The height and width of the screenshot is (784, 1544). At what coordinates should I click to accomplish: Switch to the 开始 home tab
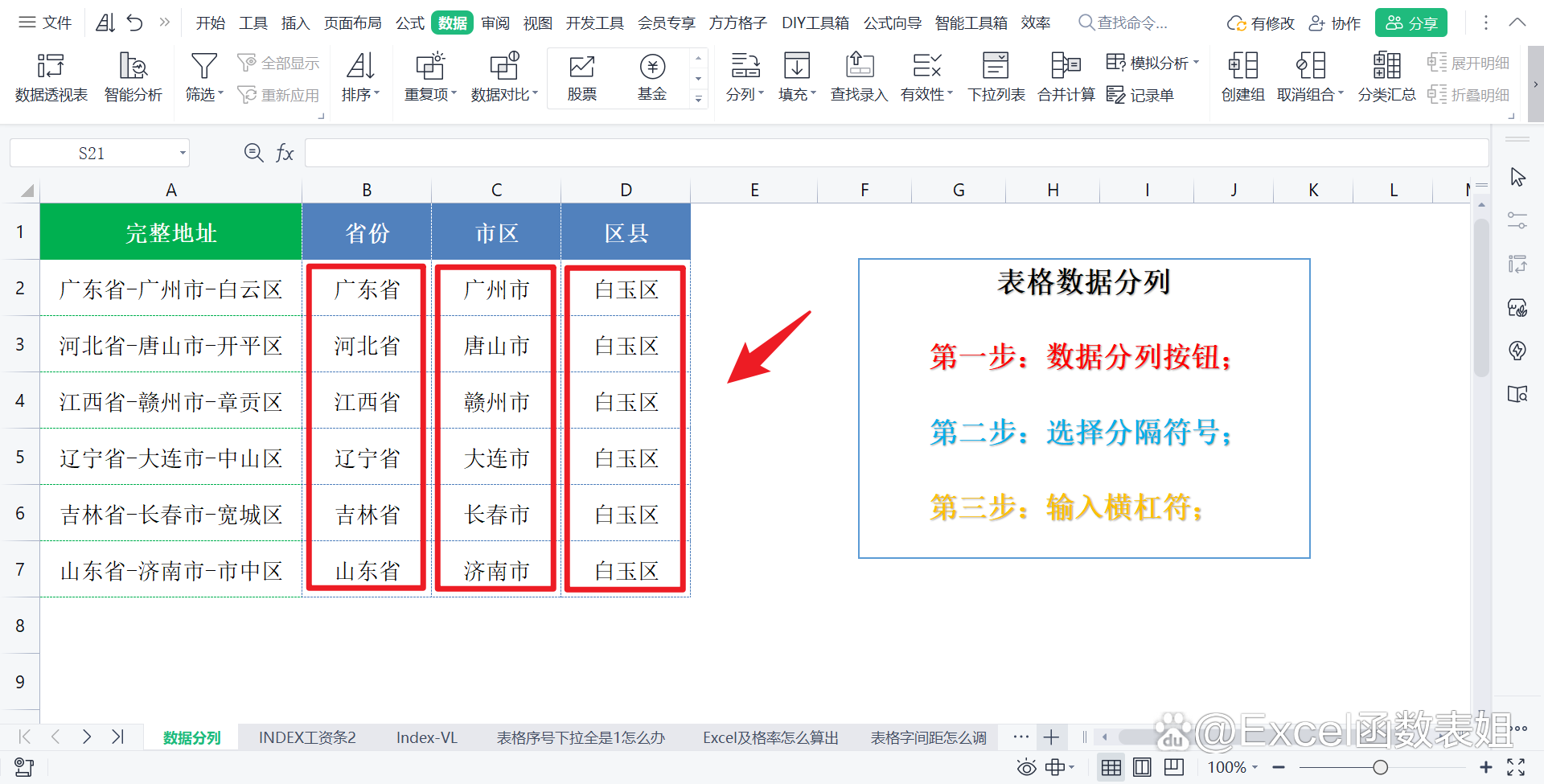[x=211, y=23]
